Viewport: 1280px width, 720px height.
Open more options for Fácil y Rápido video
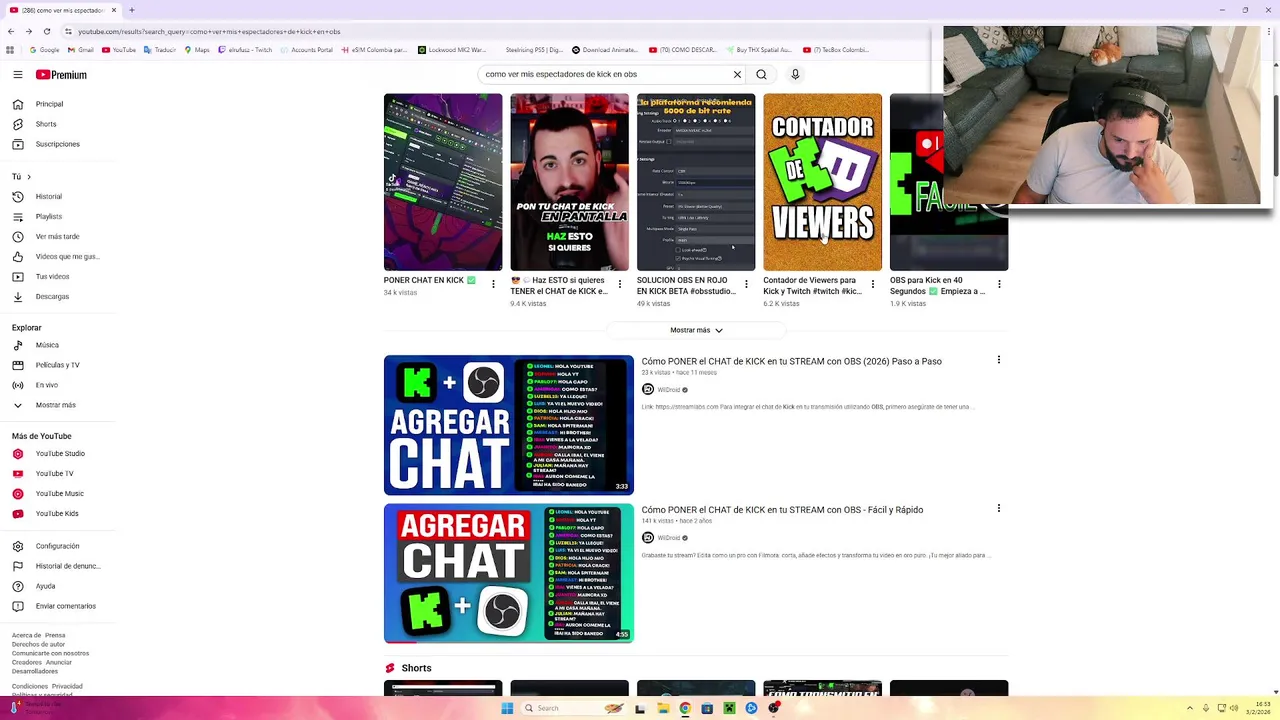pyautogui.click(x=998, y=508)
